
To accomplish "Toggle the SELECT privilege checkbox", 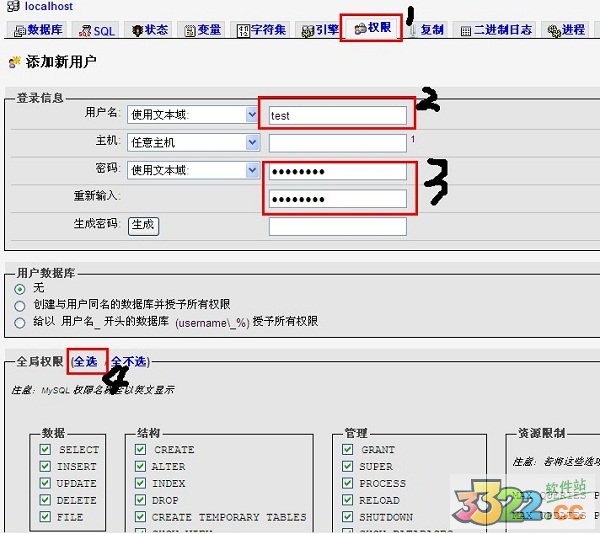I will (45, 449).
